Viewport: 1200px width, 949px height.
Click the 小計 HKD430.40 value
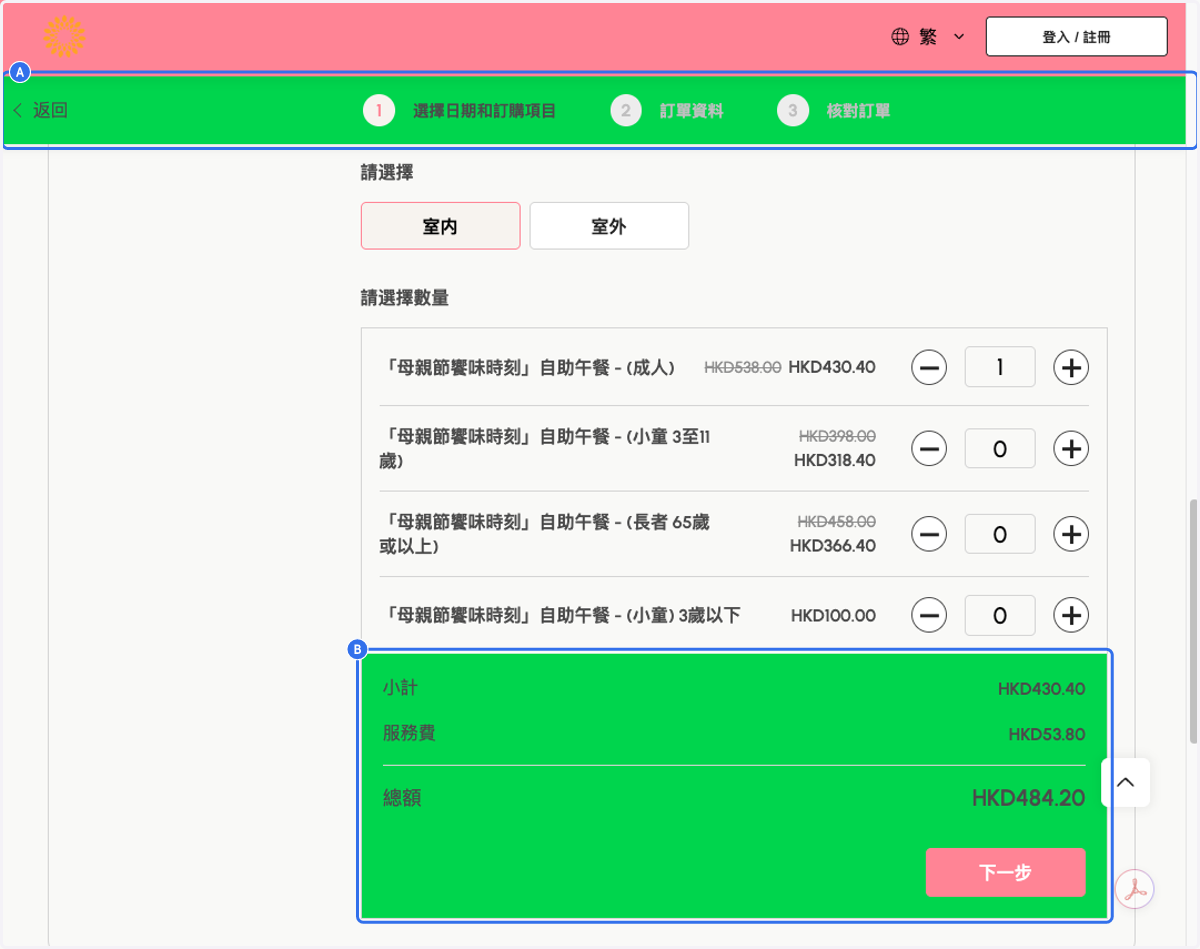1041,689
